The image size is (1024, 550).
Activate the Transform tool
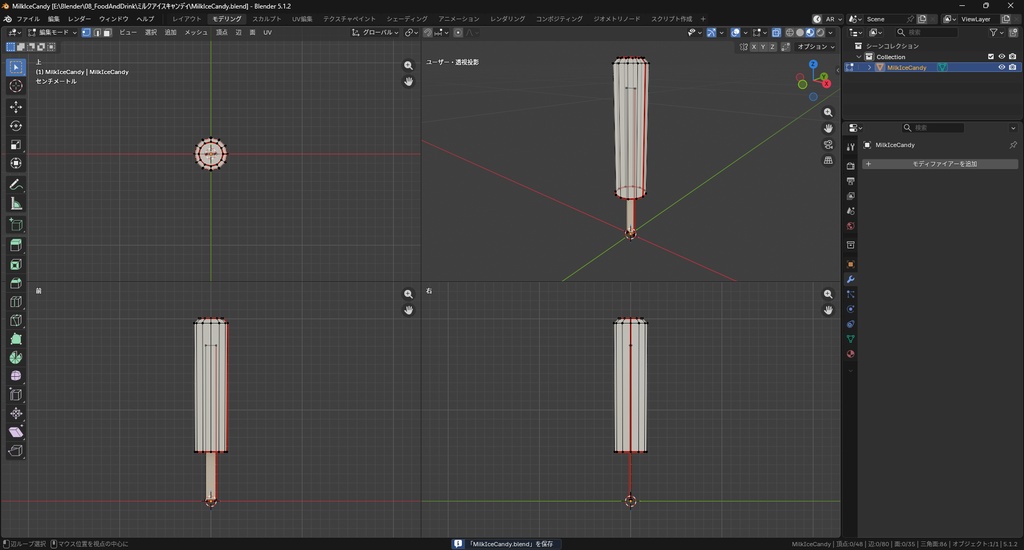coord(16,163)
